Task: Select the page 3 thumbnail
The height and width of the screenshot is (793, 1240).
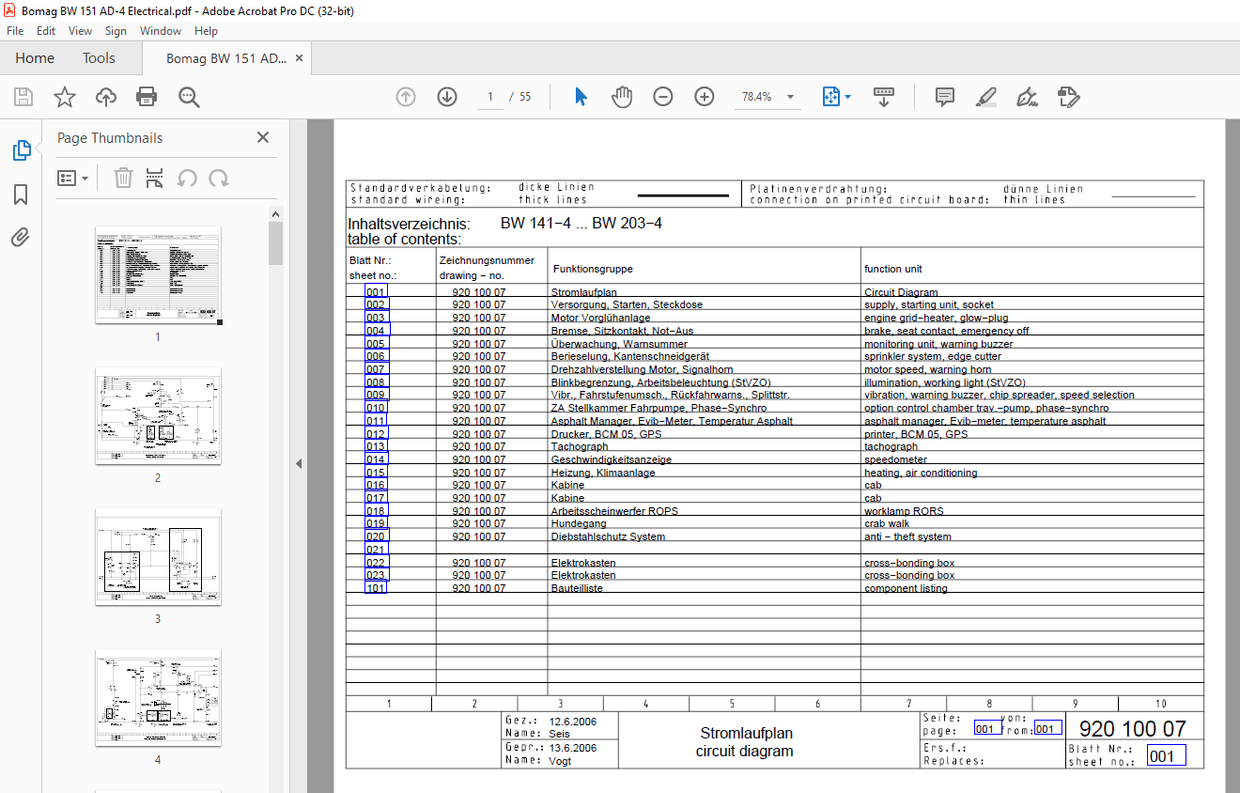Action: 158,557
